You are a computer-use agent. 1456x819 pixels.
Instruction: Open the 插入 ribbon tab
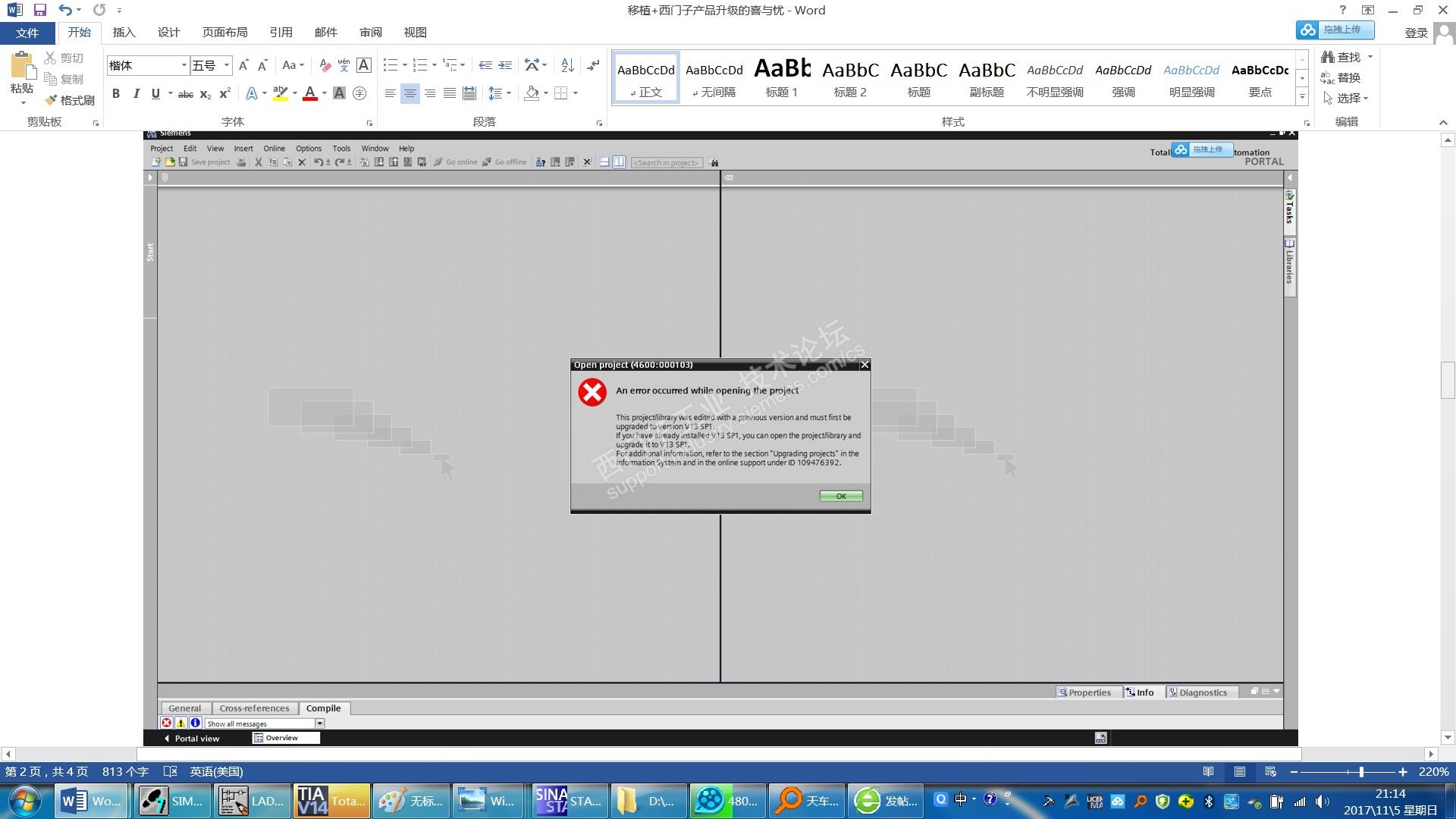click(124, 32)
